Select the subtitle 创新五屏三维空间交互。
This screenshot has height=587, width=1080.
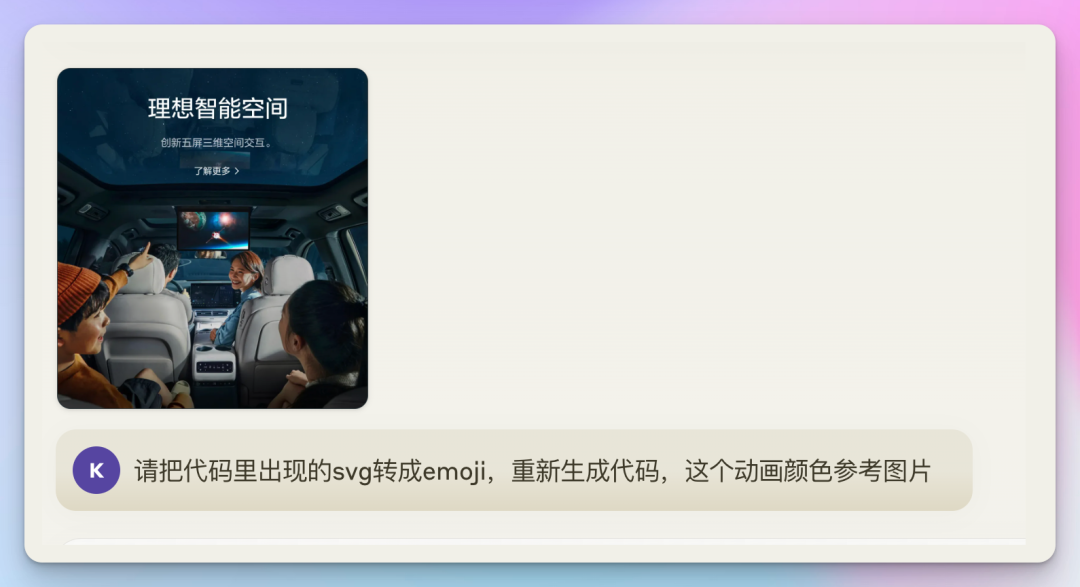pos(218,143)
